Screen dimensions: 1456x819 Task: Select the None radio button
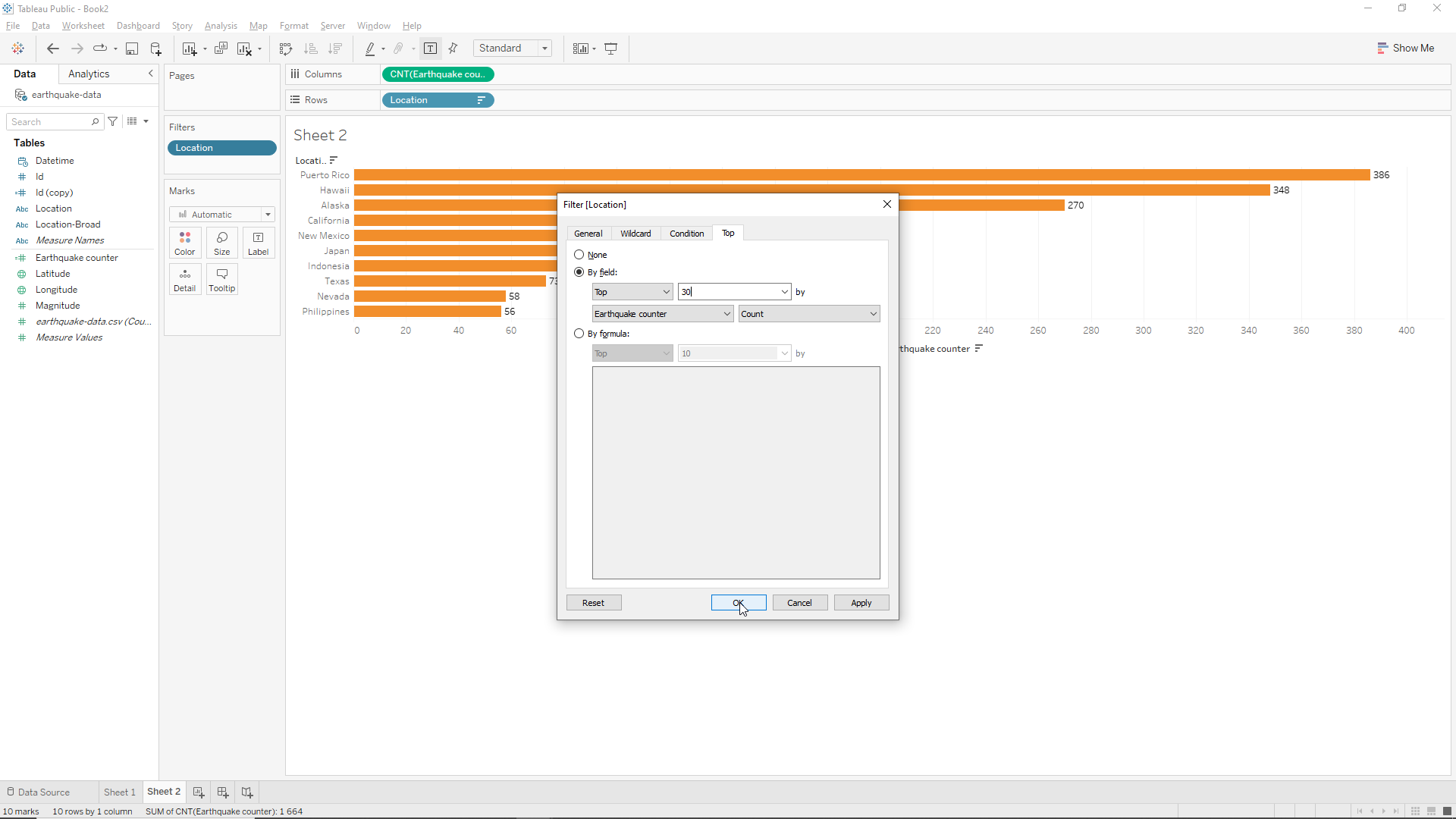click(579, 255)
